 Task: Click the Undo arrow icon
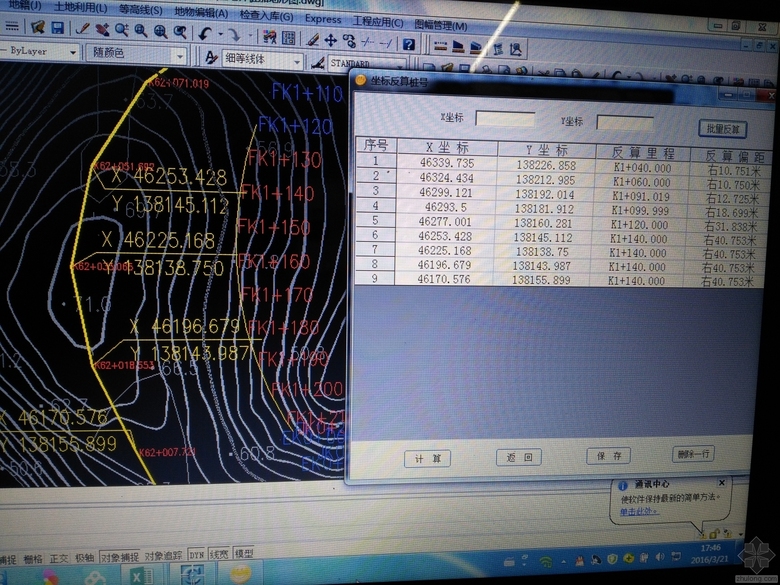[x=205, y=32]
